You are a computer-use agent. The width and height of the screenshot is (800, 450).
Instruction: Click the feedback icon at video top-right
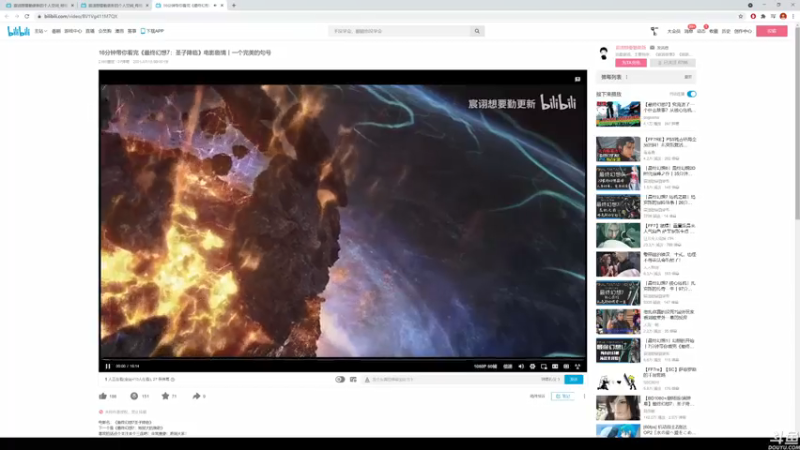click(578, 79)
